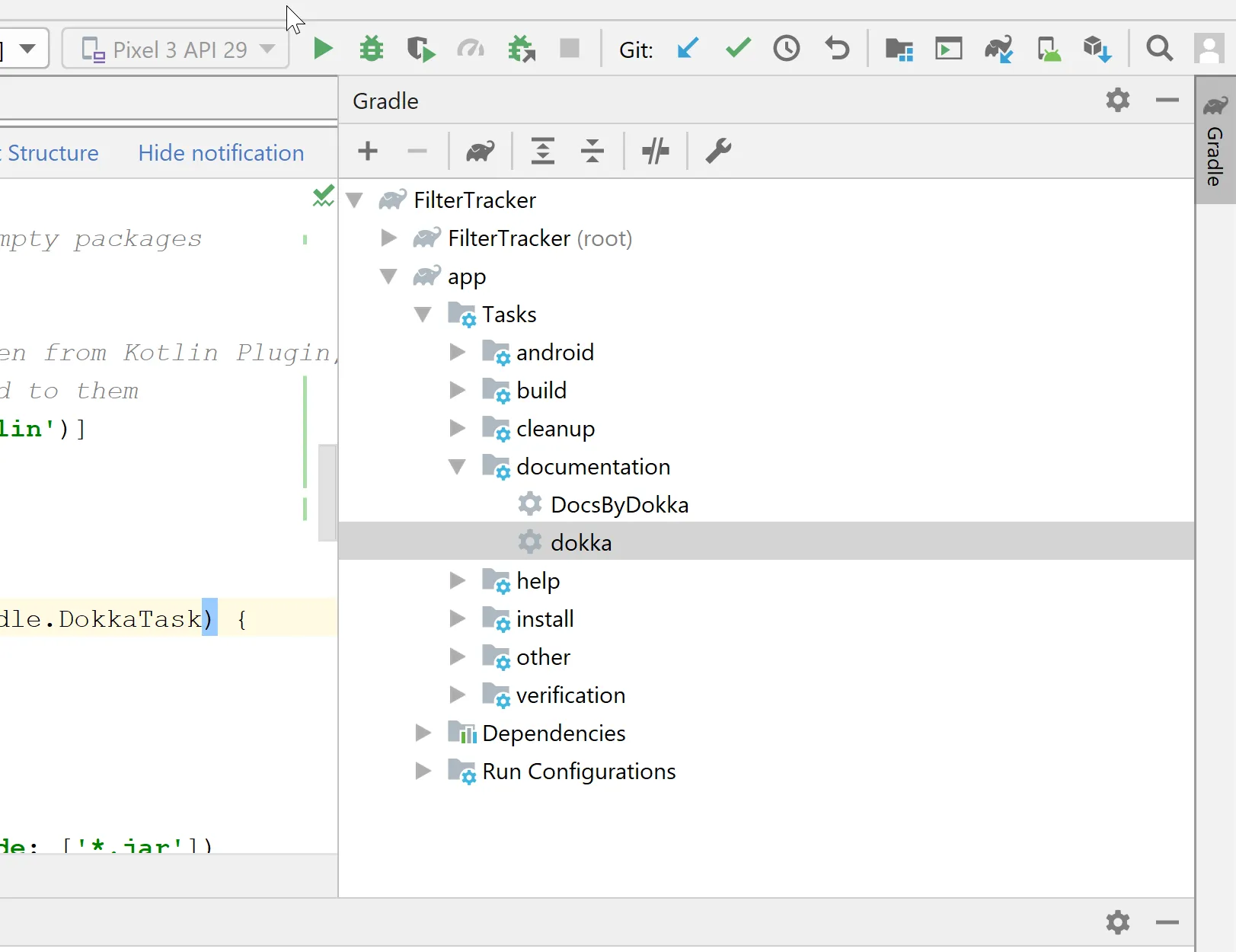The image size is (1236, 952).
Task: Select the android task group row
Action: point(766,352)
